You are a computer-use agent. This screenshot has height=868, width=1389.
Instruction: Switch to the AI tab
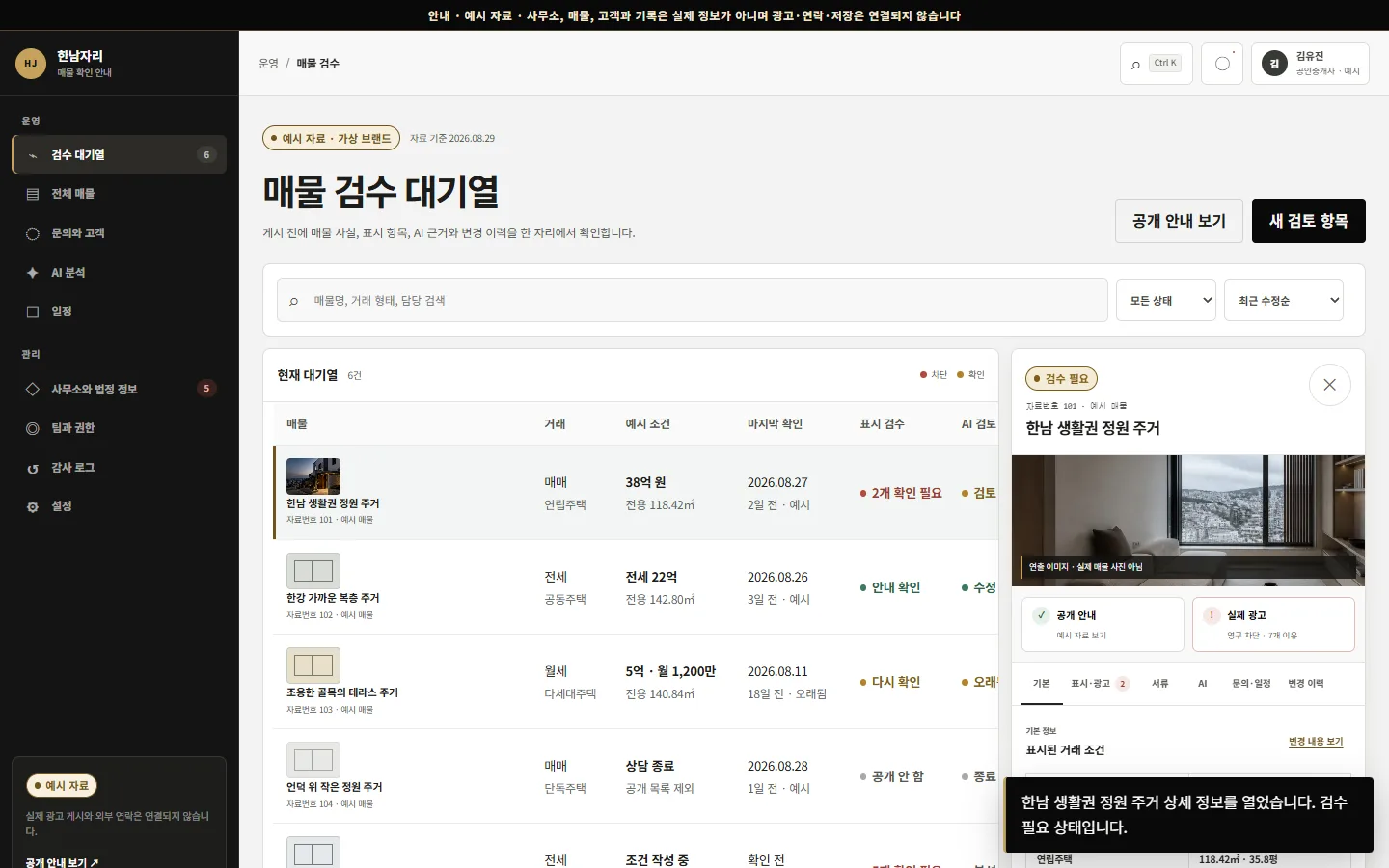(1202, 683)
